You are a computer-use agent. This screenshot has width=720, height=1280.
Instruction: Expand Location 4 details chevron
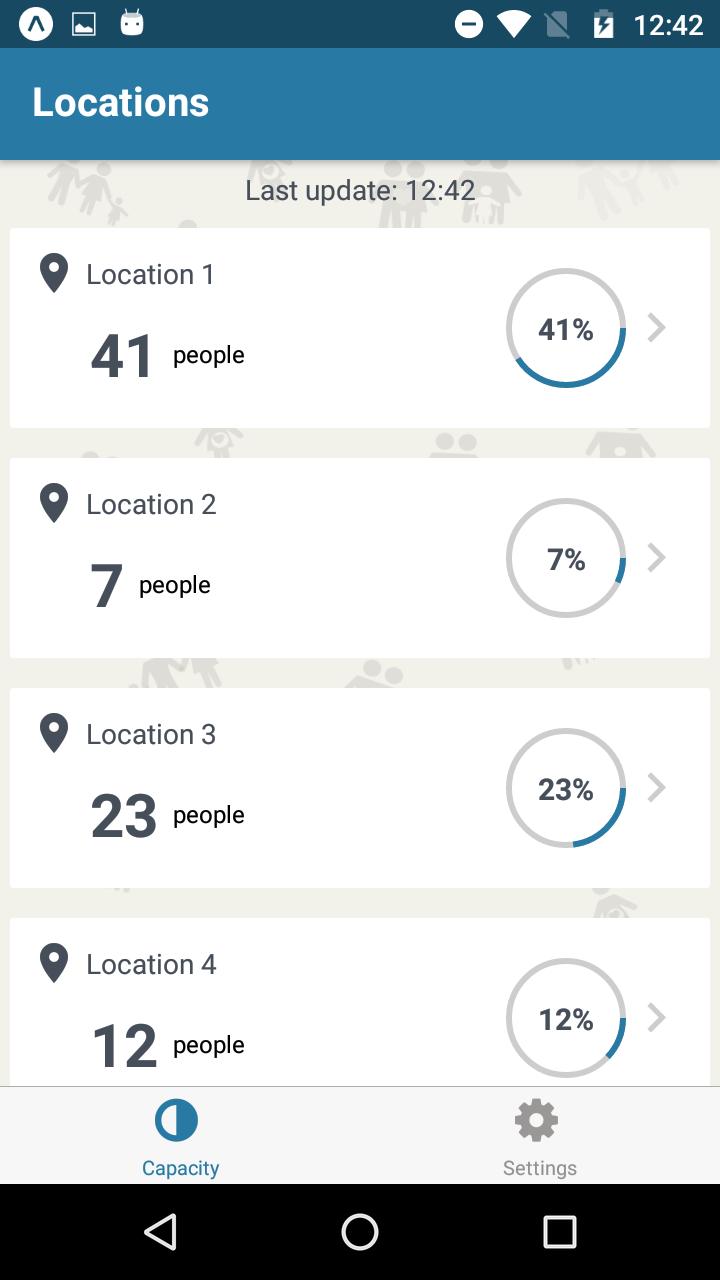pyautogui.click(x=656, y=1018)
